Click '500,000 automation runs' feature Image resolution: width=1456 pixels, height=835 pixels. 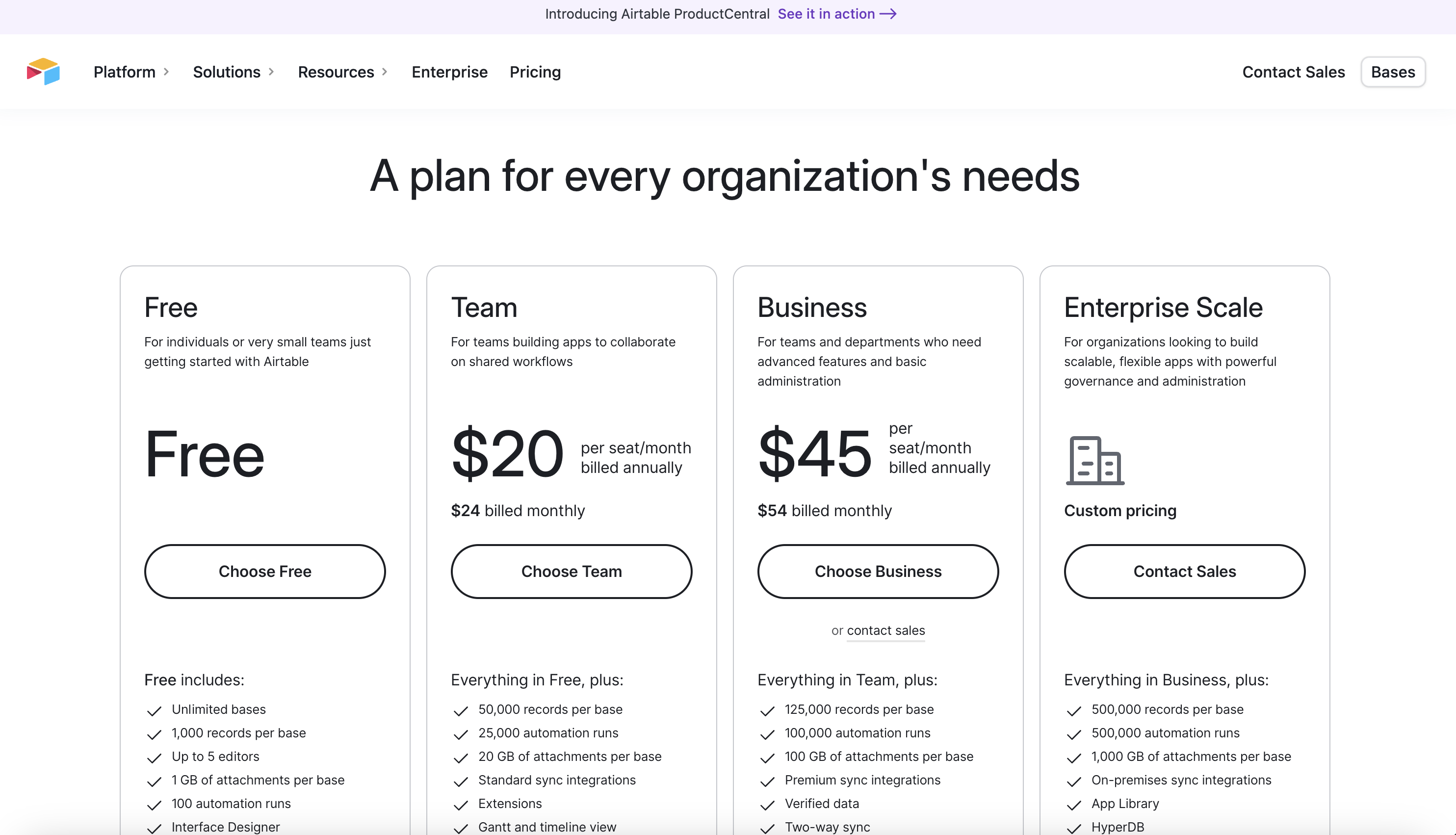pyautogui.click(x=1165, y=733)
